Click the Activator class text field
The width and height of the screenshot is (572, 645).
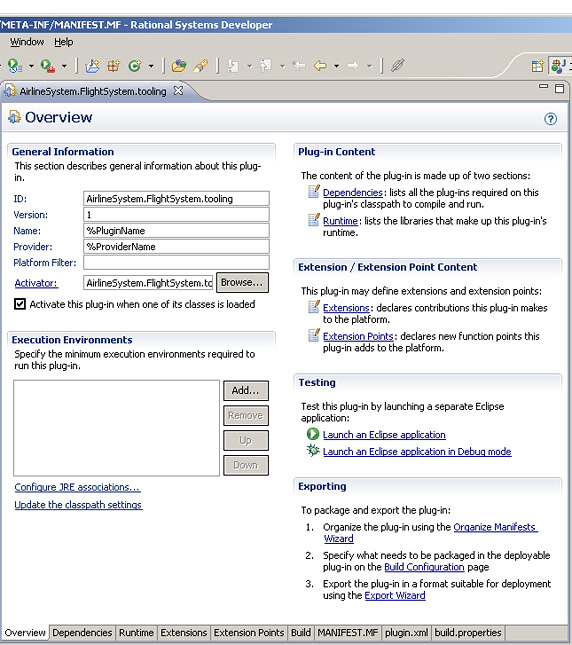(148, 283)
